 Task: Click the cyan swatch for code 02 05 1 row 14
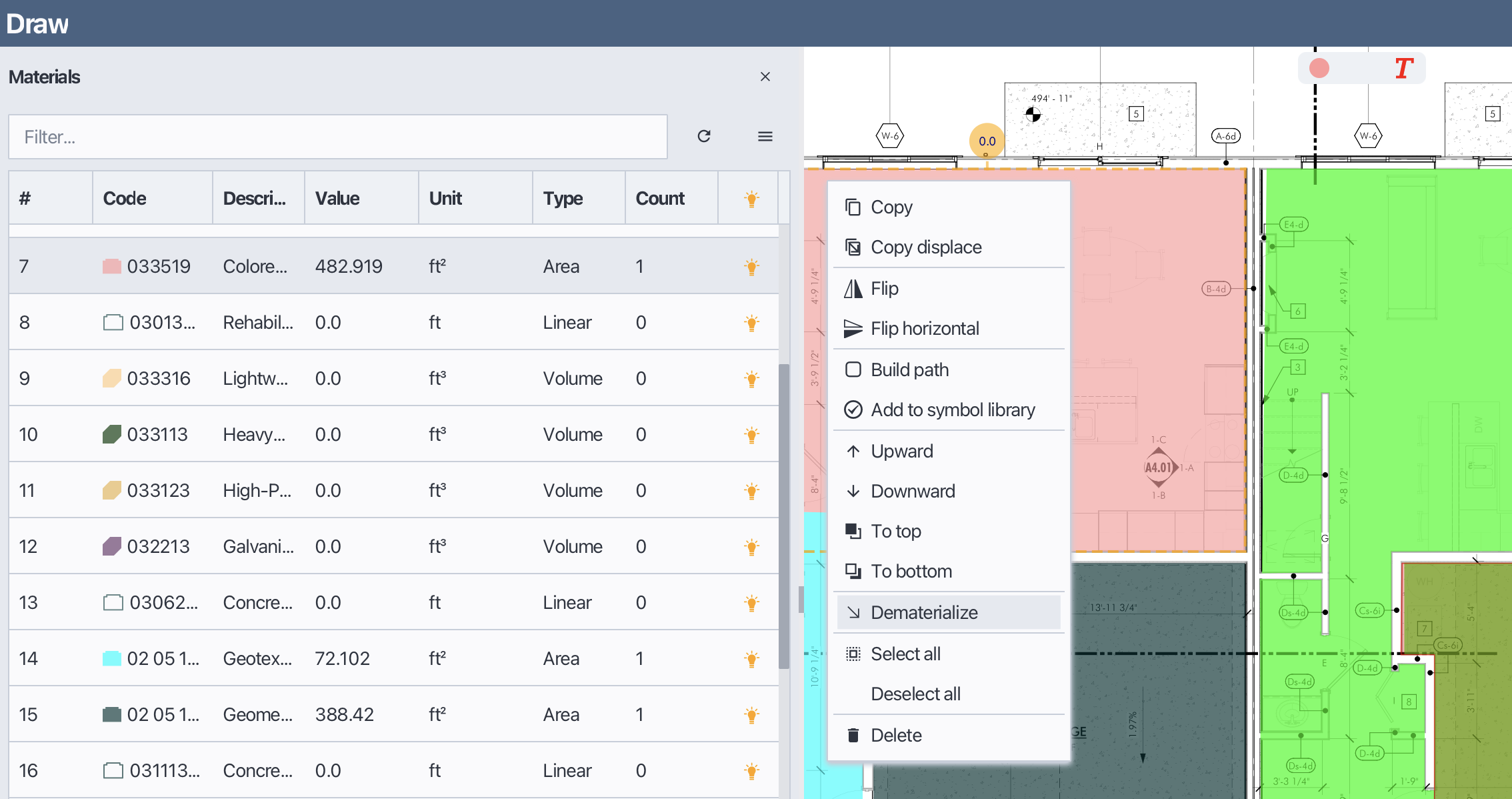point(111,659)
